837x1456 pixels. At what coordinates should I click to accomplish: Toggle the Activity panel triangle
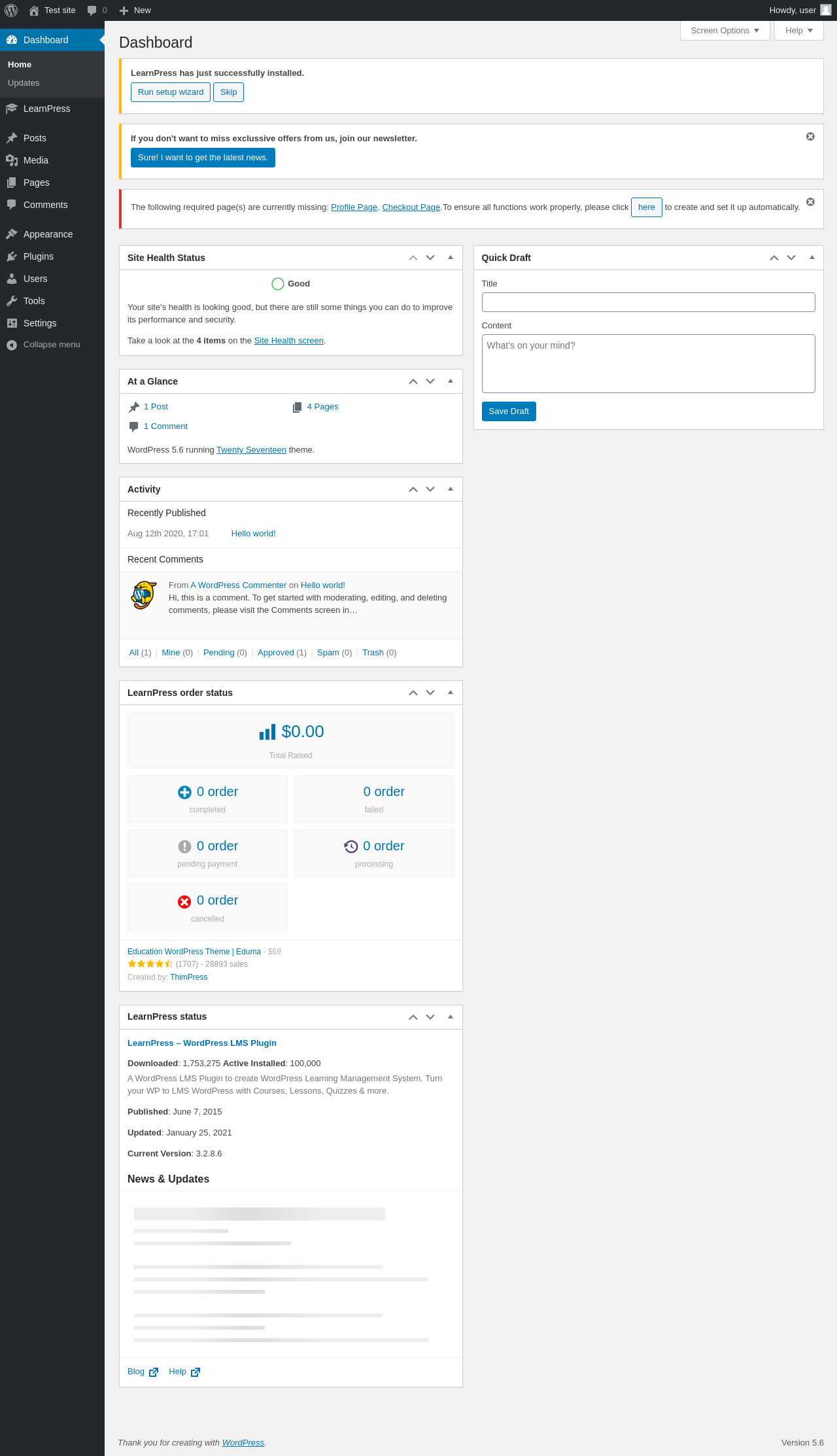[451, 489]
